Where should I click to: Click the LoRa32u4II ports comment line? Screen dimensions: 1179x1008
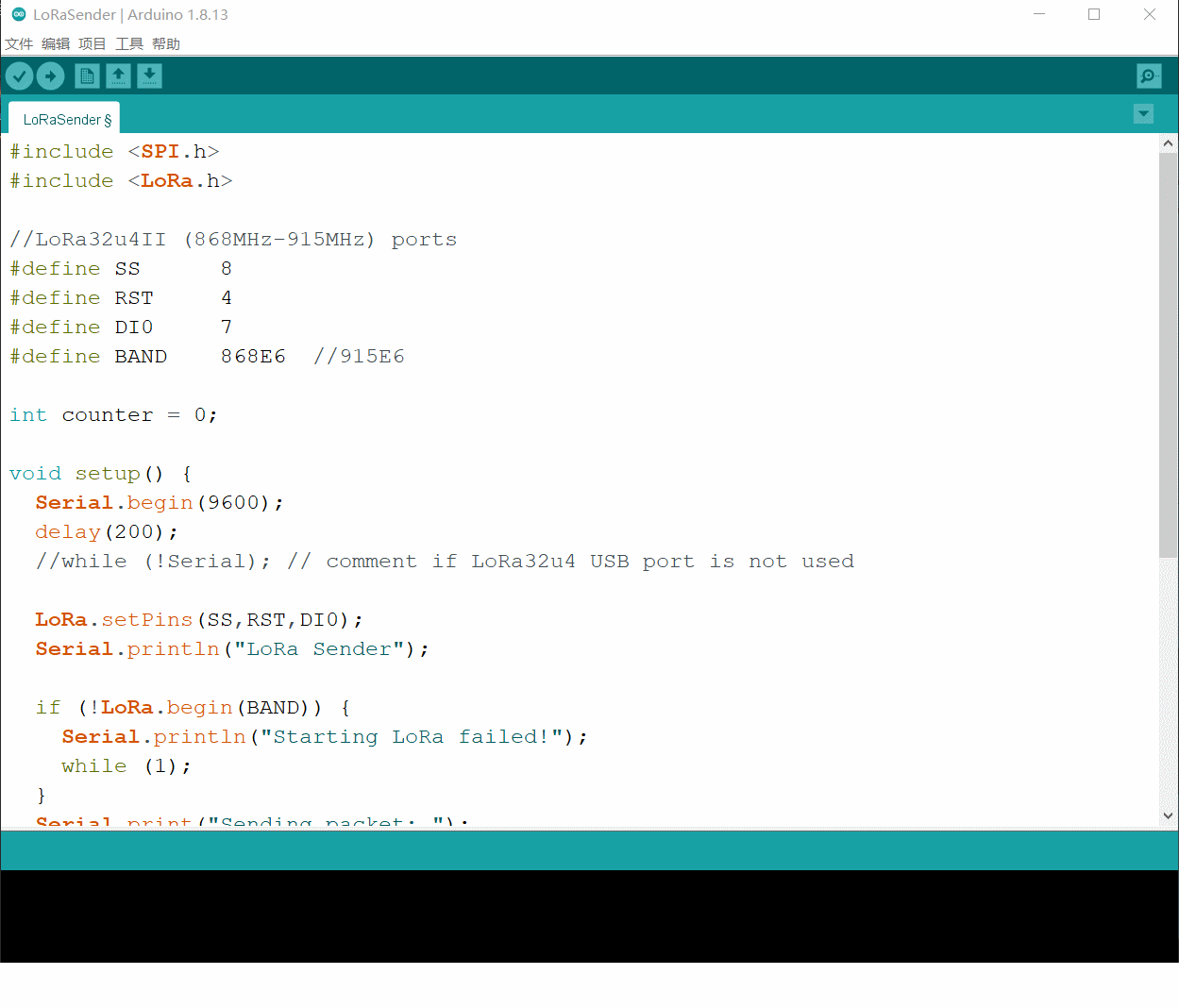click(233, 239)
